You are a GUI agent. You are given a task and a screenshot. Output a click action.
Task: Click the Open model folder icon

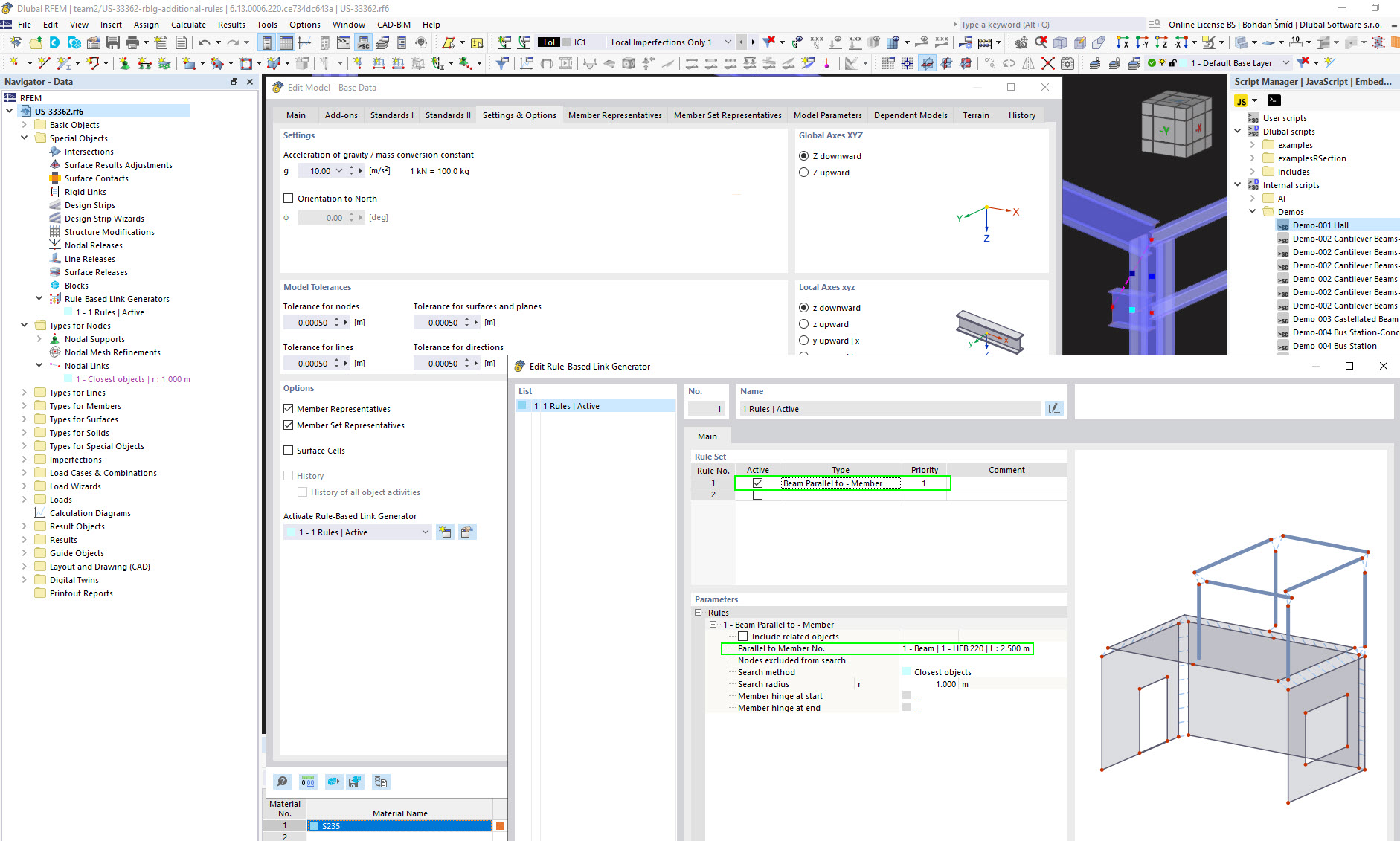click(x=35, y=42)
